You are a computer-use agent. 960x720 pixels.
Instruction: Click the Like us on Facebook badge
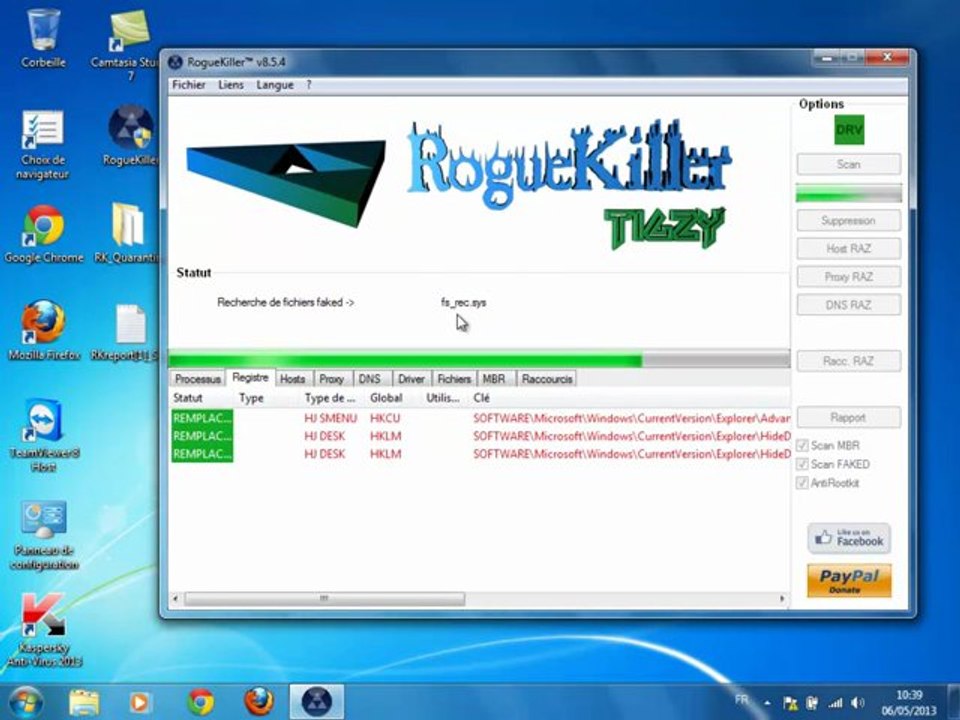click(849, 538)
